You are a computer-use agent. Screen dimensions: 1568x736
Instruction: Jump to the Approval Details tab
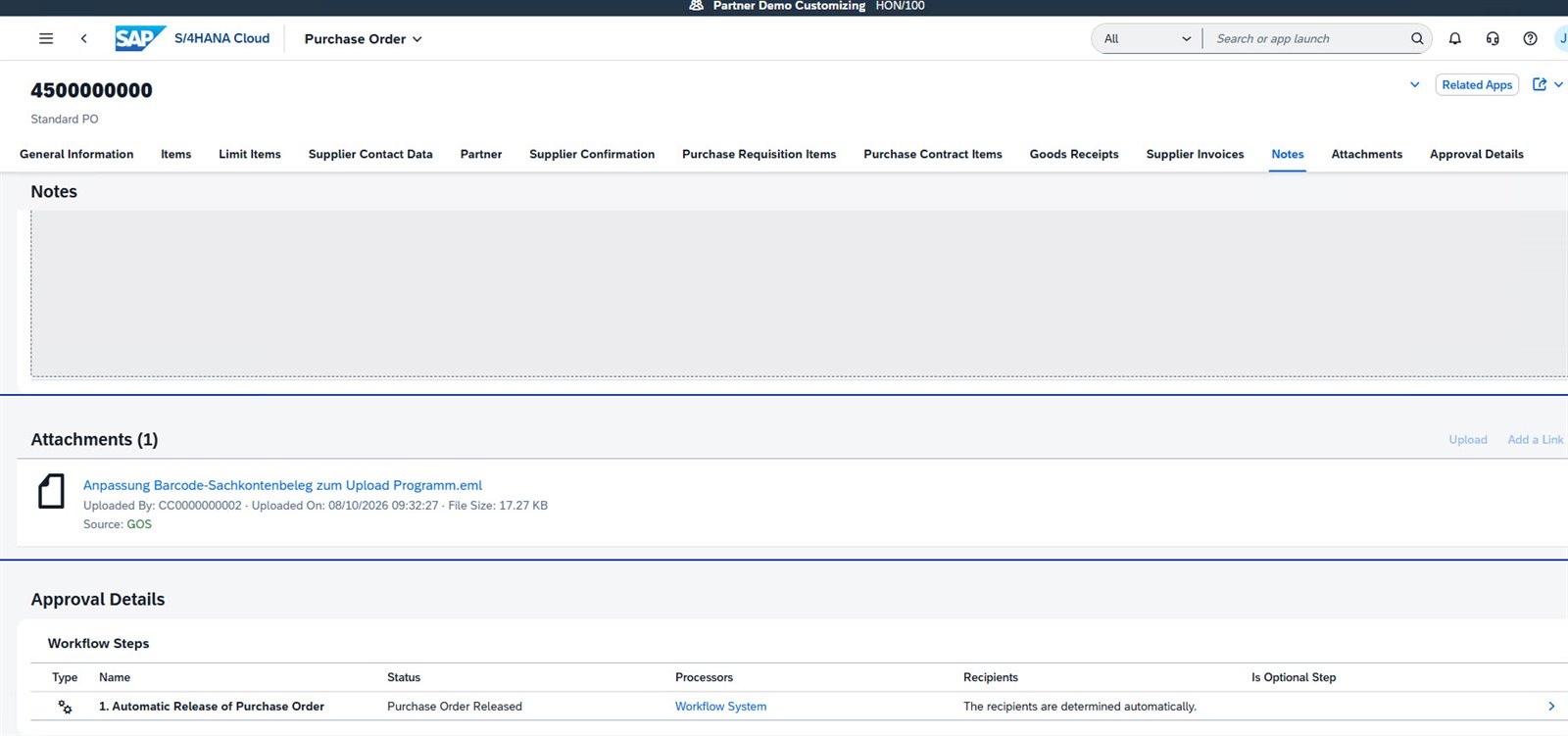pyautogui.click(x=1477, y=155)
